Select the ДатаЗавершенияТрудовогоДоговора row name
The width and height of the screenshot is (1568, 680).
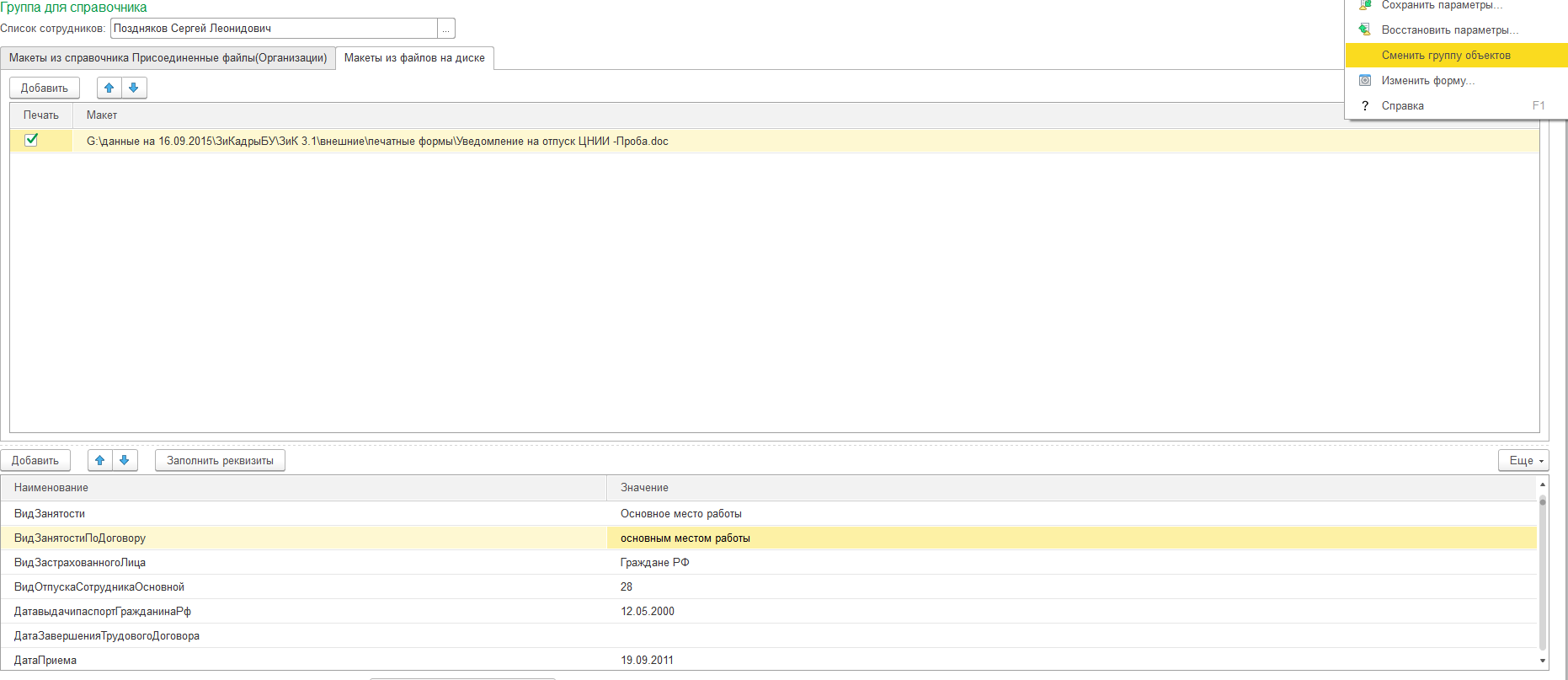(107, 636)
